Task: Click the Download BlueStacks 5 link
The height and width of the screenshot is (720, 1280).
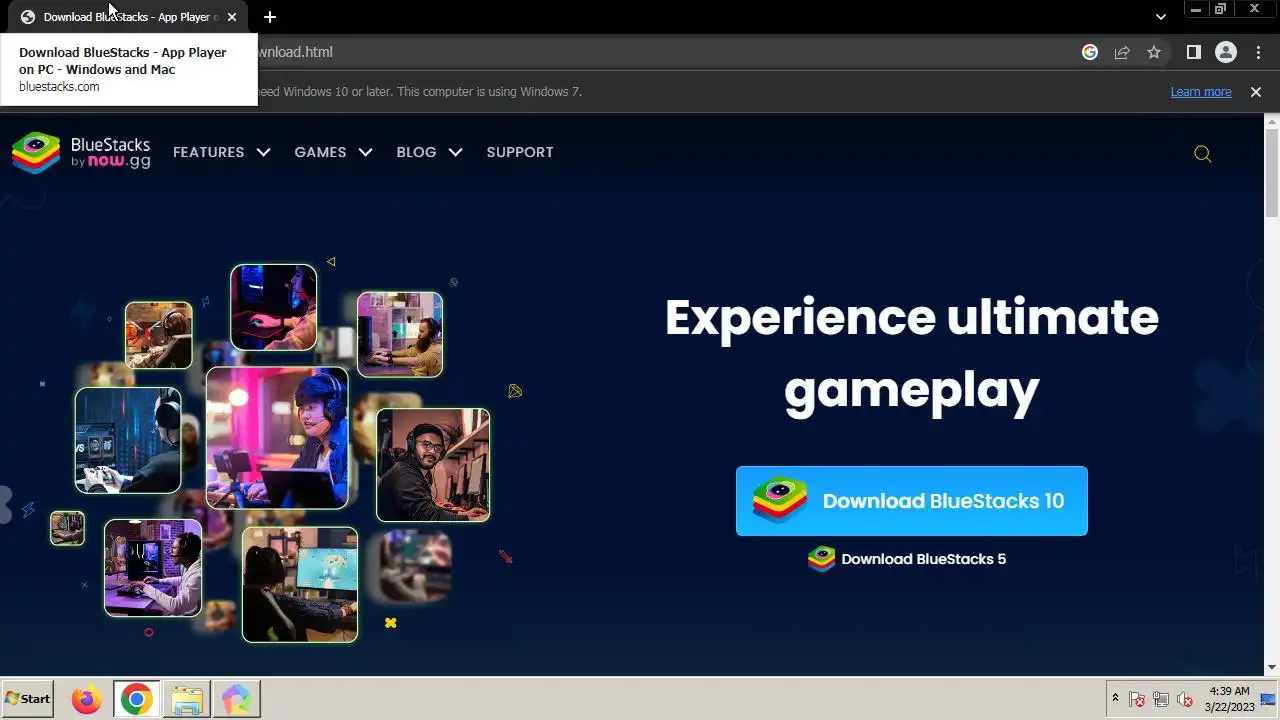Action: [907, 559]
